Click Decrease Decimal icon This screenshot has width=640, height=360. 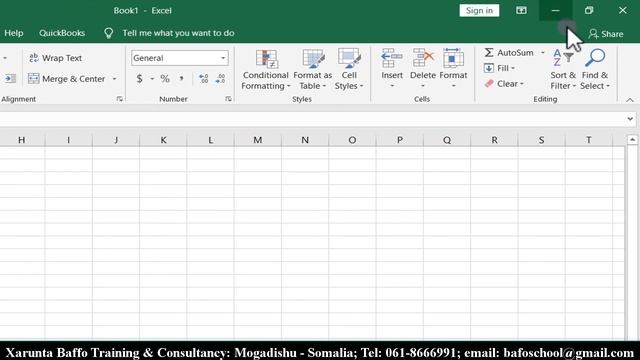tap(220, 79)
